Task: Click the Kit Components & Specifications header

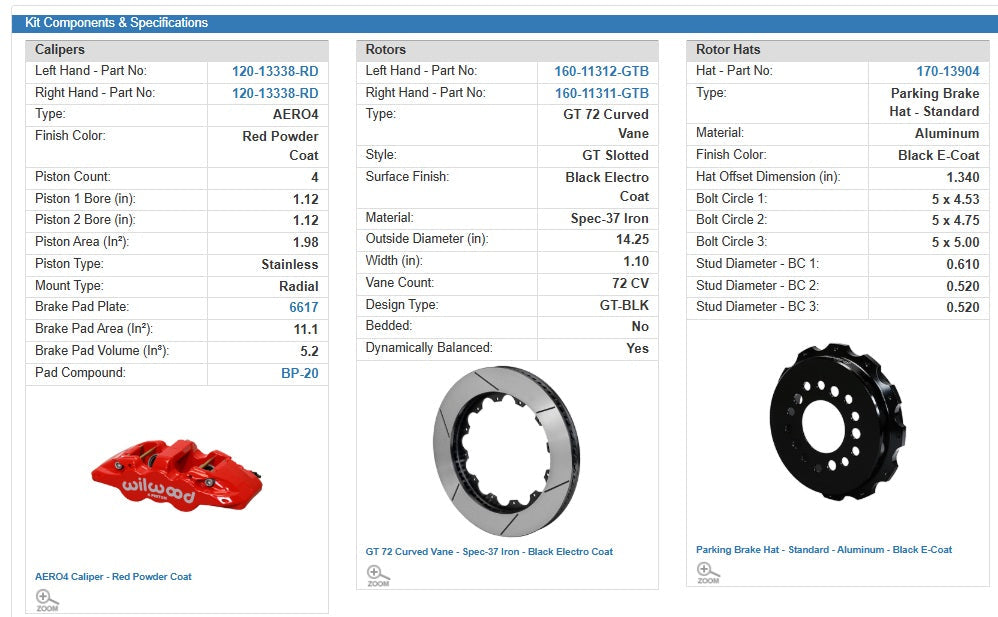Action: [116, 23]
